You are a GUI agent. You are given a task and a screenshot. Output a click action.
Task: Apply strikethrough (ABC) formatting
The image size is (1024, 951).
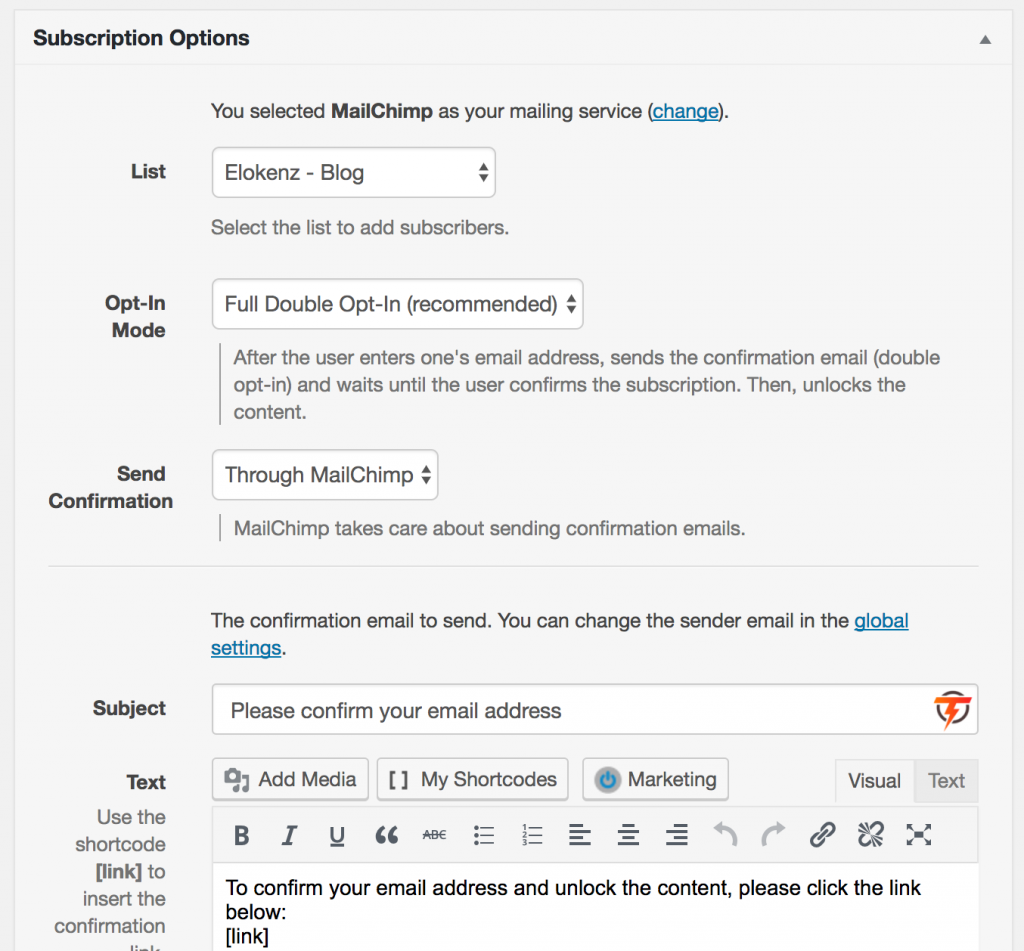434,835
